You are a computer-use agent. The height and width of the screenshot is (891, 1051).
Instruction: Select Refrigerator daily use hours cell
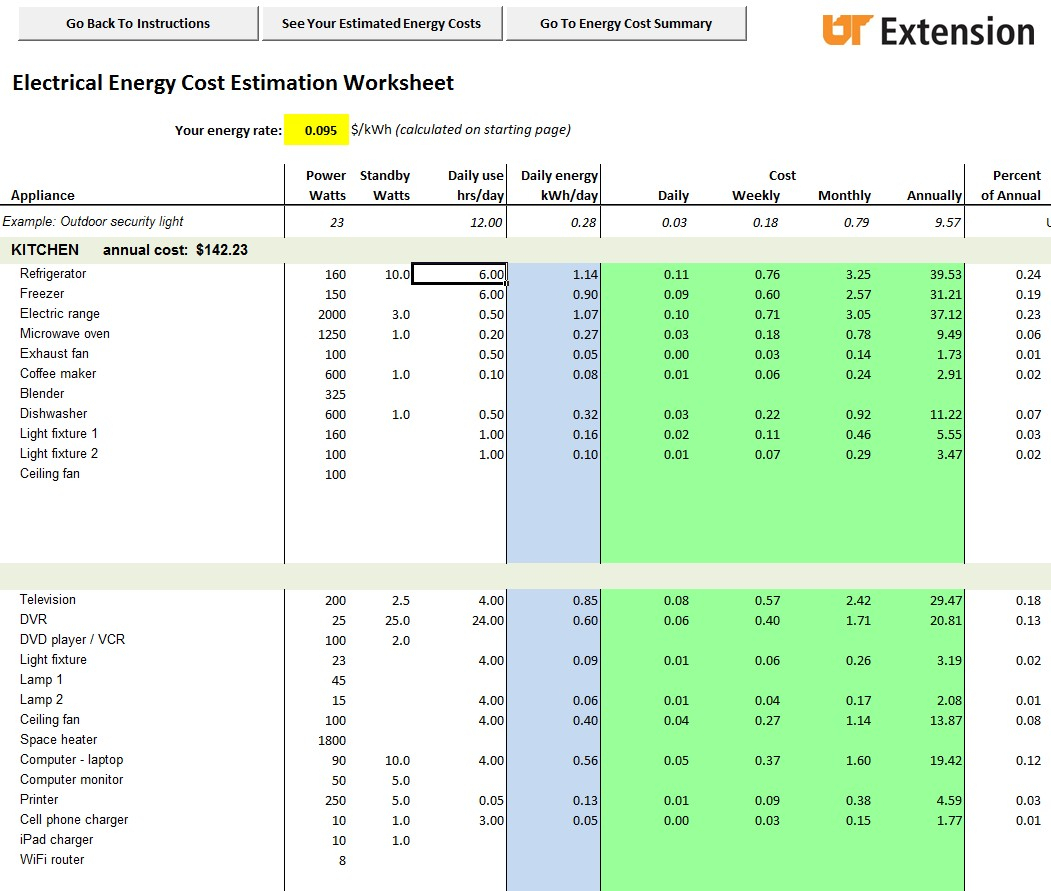(x=459, y=274)
